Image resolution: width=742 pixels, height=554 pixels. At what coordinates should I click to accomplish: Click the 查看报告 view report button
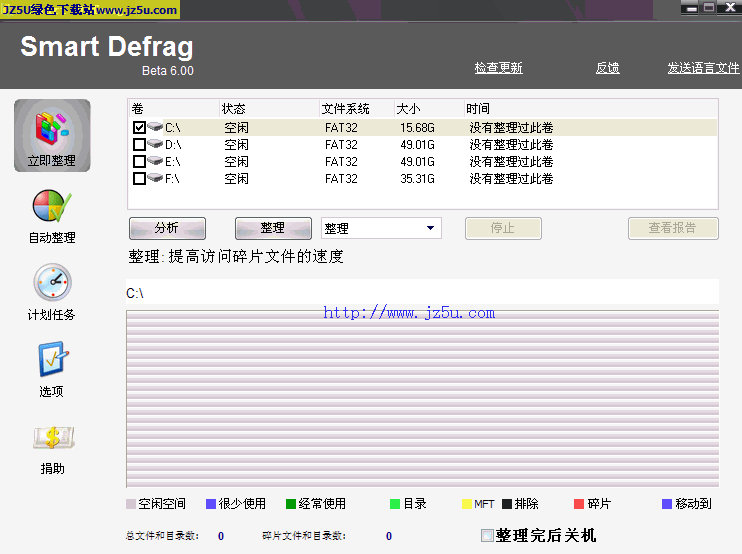(x=673, y=229)
